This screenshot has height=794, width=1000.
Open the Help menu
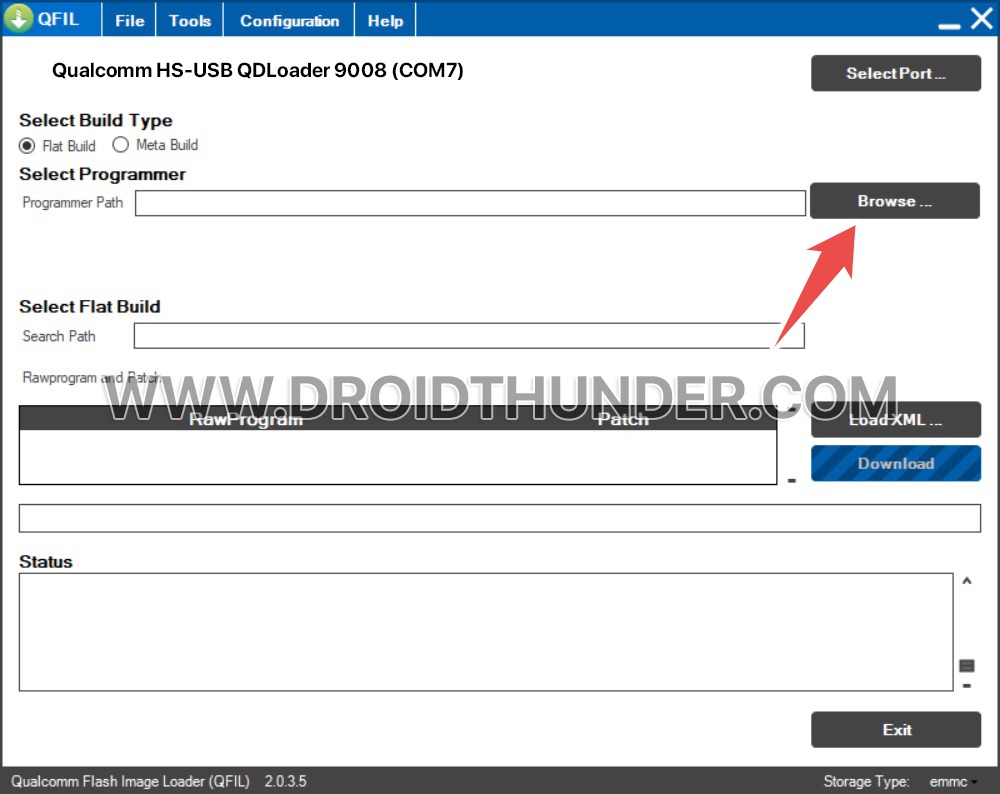(384, 19)
